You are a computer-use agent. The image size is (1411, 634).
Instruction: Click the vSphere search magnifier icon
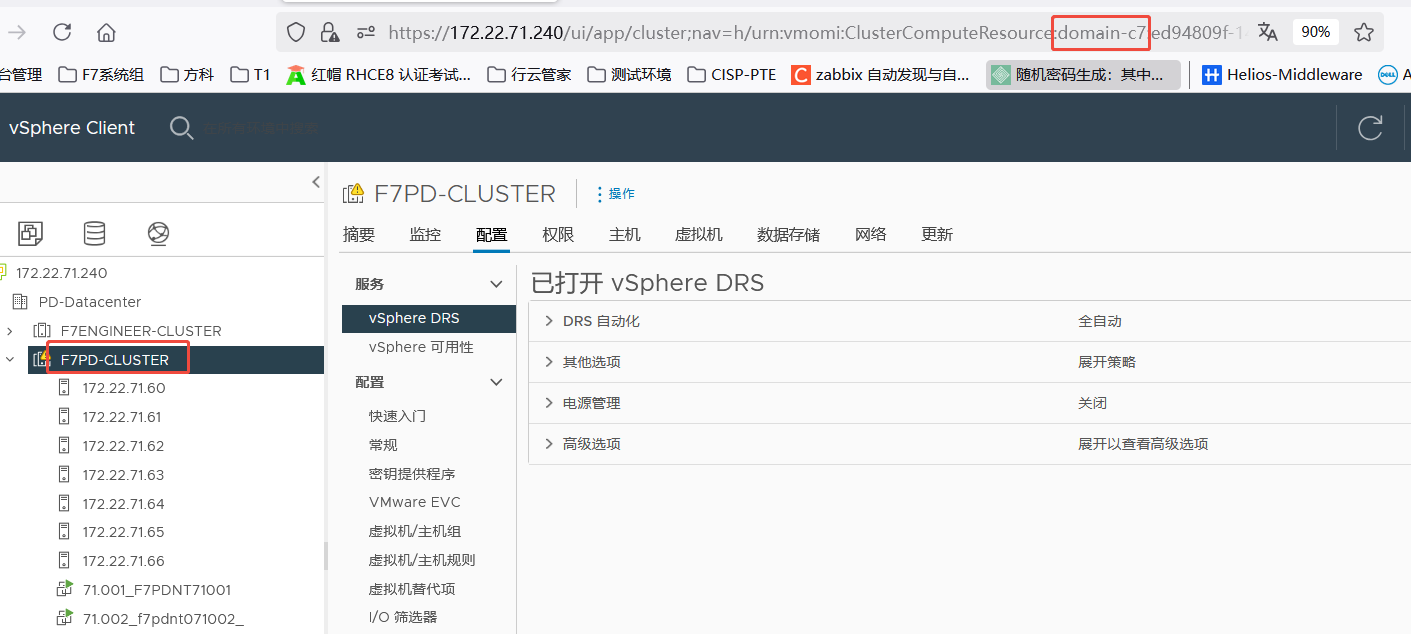coord(181,128)
